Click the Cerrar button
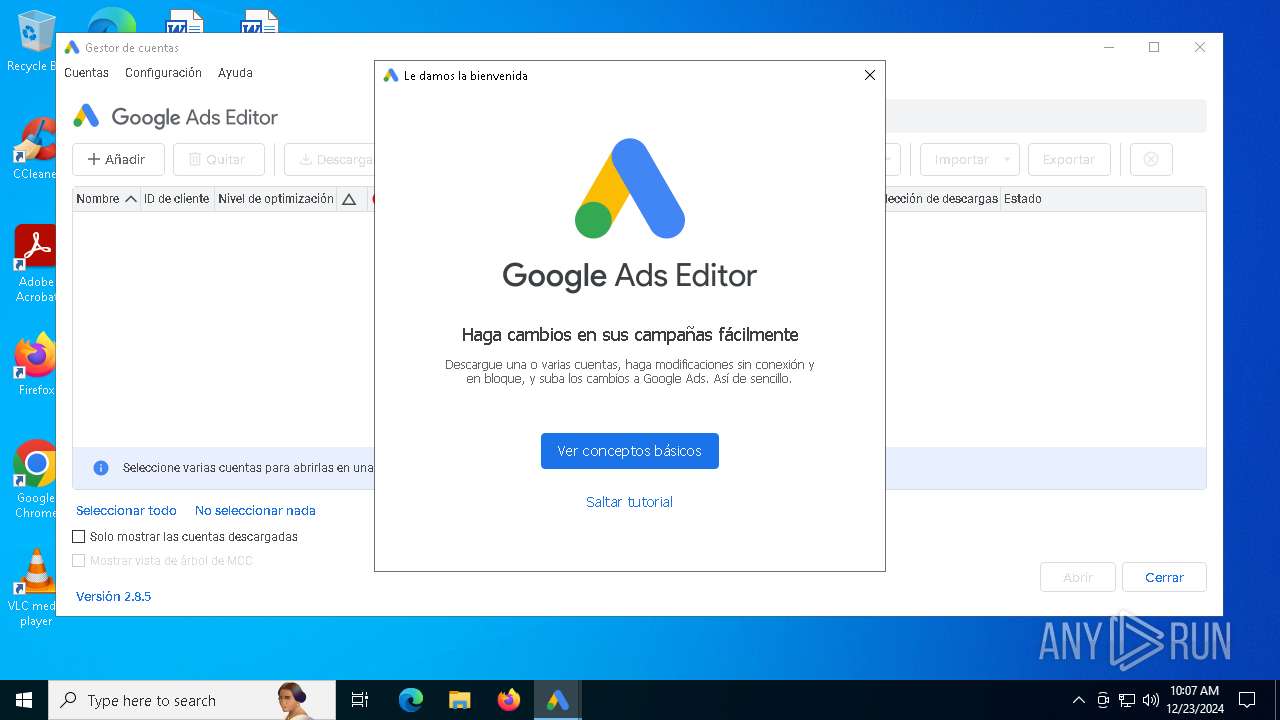This screenshot has width=1280, height=720. click(x=1164, y=577)
